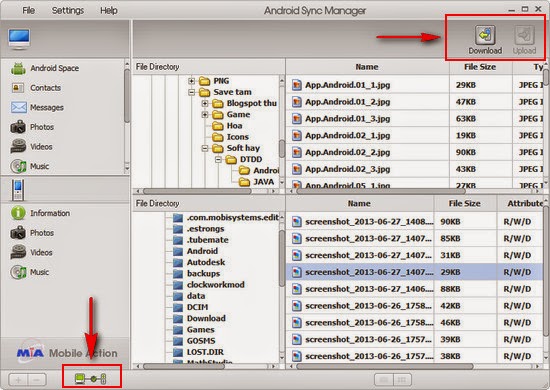This screenshot has height=390, width=550.
Task: Sort phone files by Name header
Action: 360,203
